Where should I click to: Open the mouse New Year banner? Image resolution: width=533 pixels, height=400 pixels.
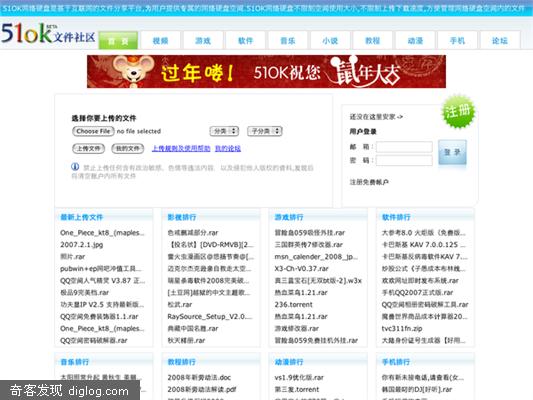point(266,71)
